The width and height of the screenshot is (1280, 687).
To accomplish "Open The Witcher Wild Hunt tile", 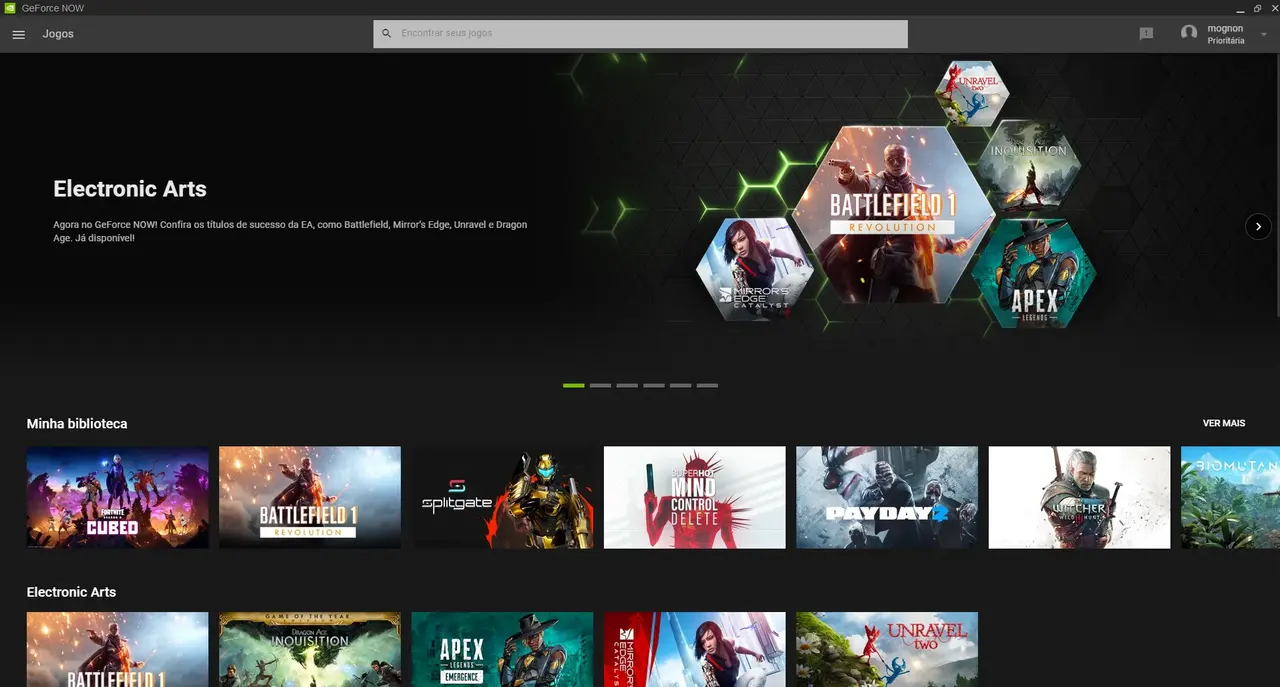I will pyautogui.click(x=1079, y=497).
